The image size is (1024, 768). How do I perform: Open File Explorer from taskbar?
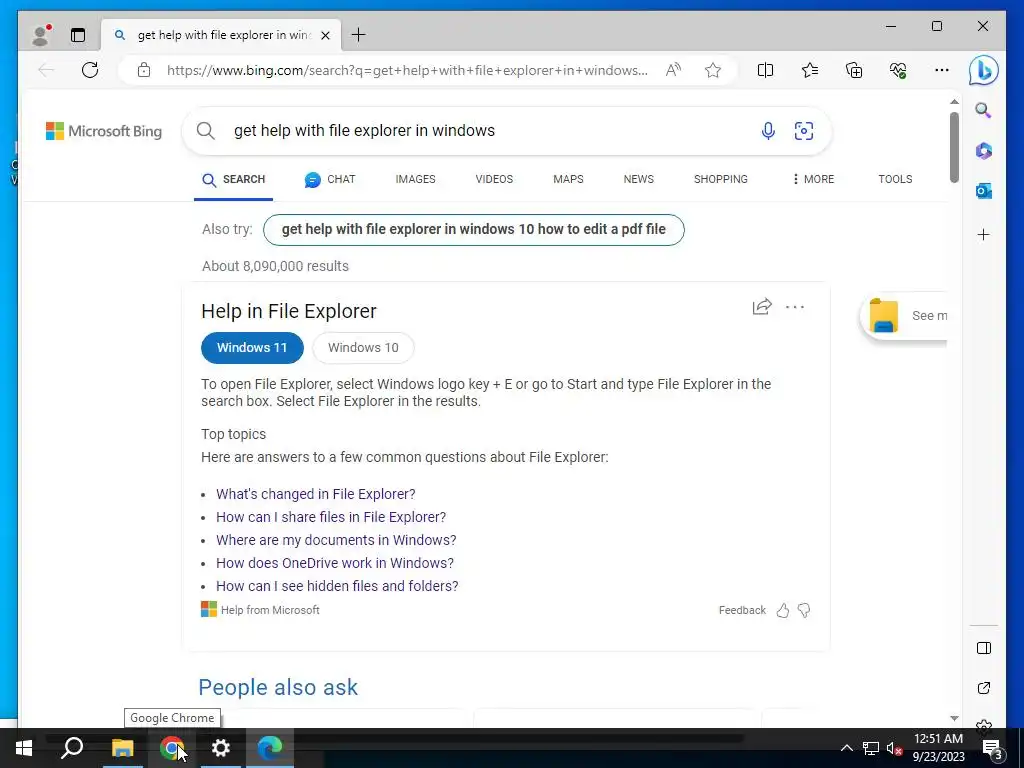click(x=122, y=748)
